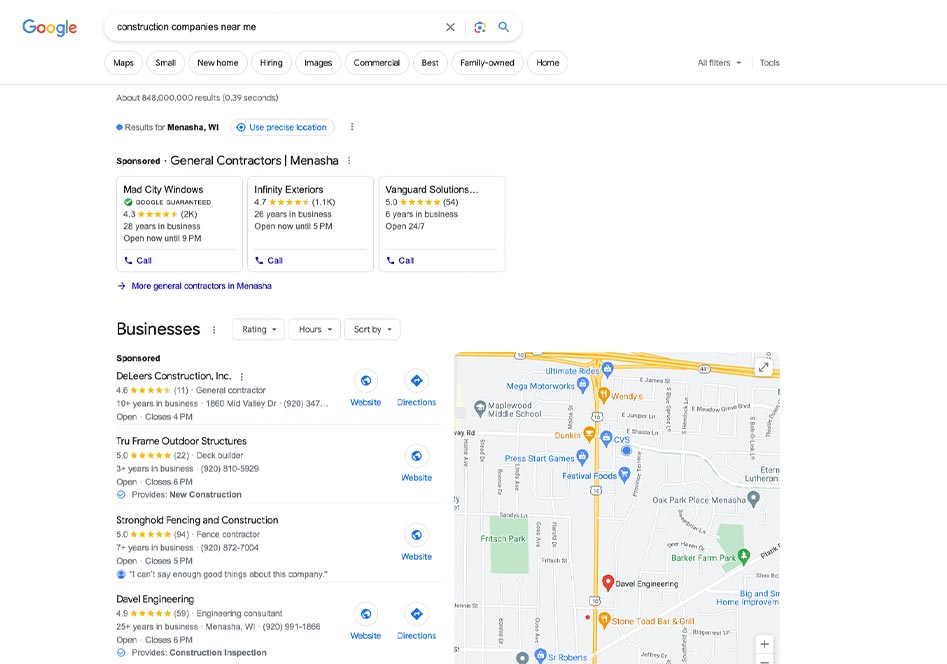The width and height of the screenshot is (947, 664).
Task: Call Vanguard Solutions
Action: (400, 260)
